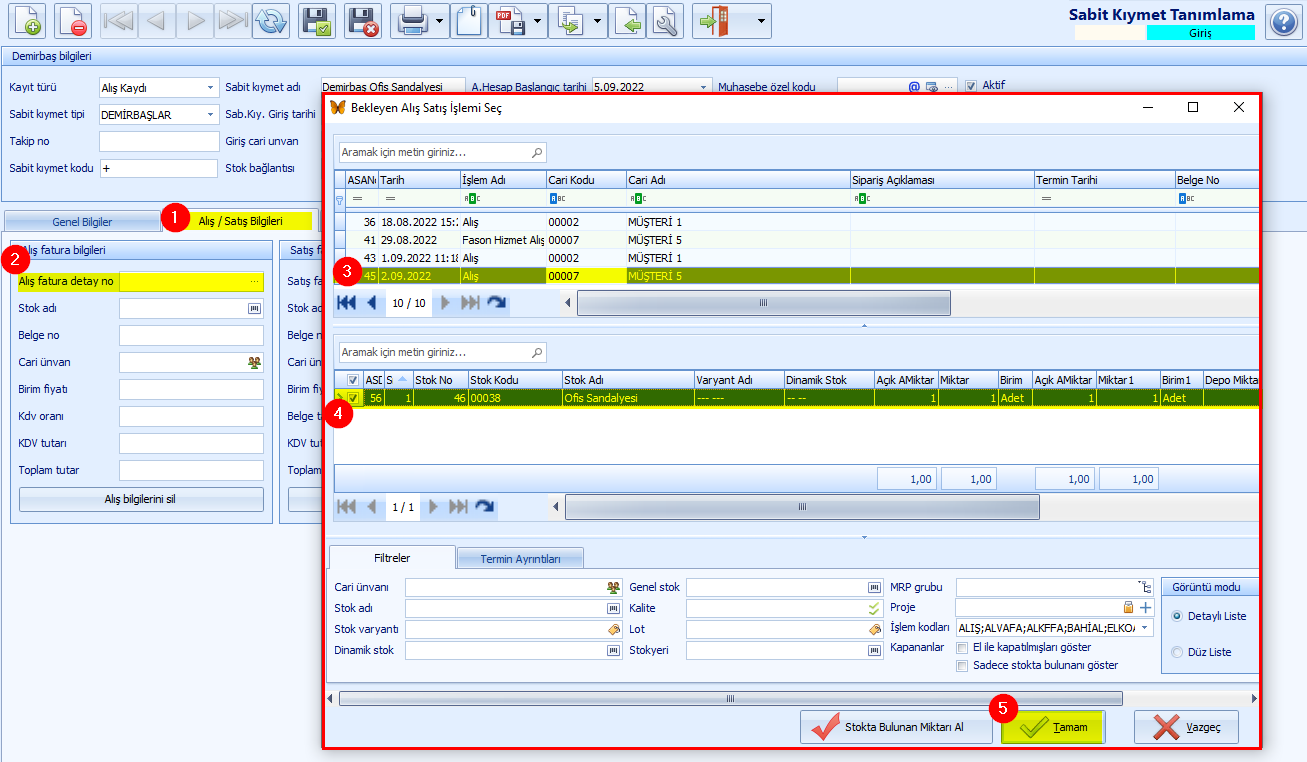Viewport: 1307px width, 762px height.
Task: Open the Termin Ayrıntıları tab
Action: tap(520, 559)
